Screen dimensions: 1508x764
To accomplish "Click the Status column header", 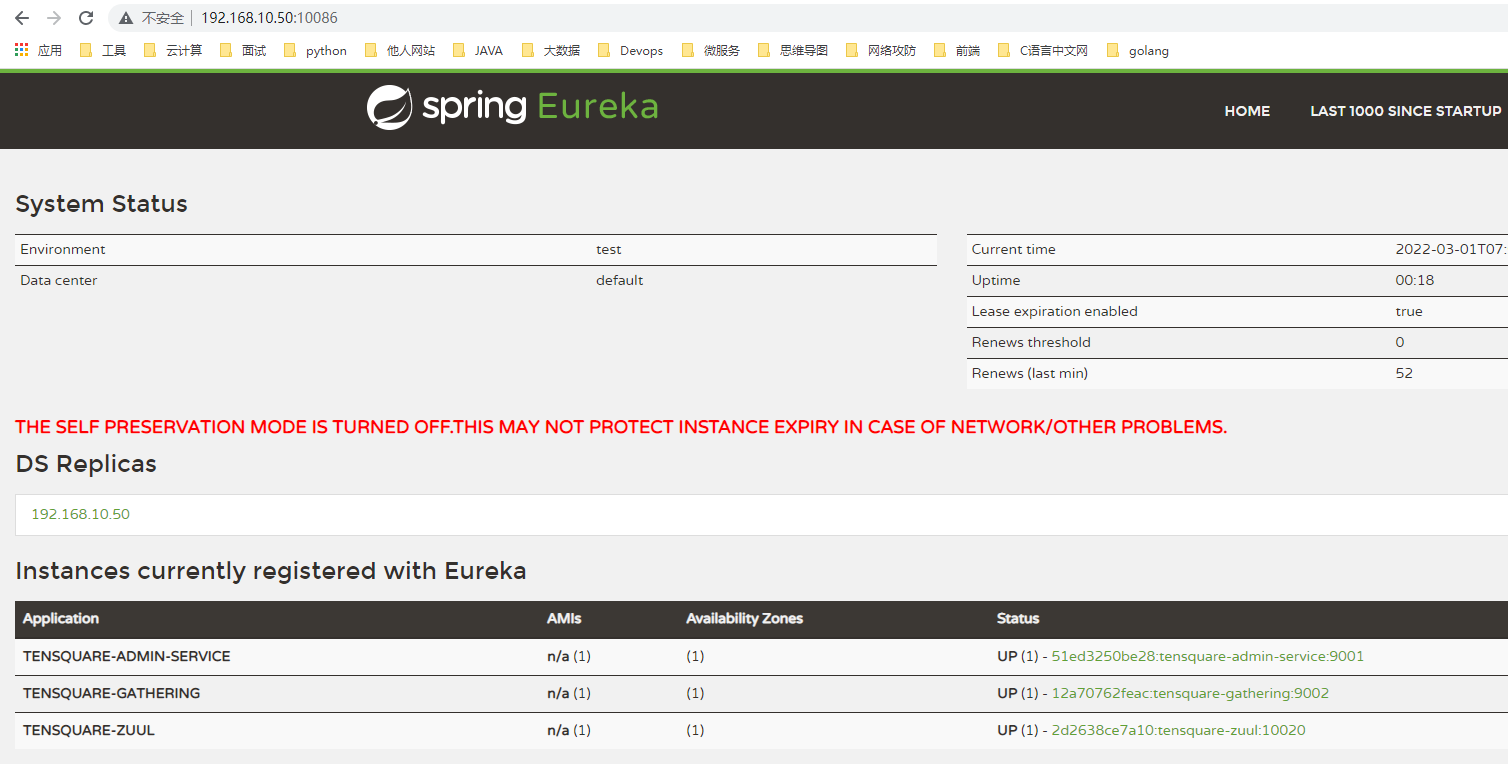I will pos(1018,618).
